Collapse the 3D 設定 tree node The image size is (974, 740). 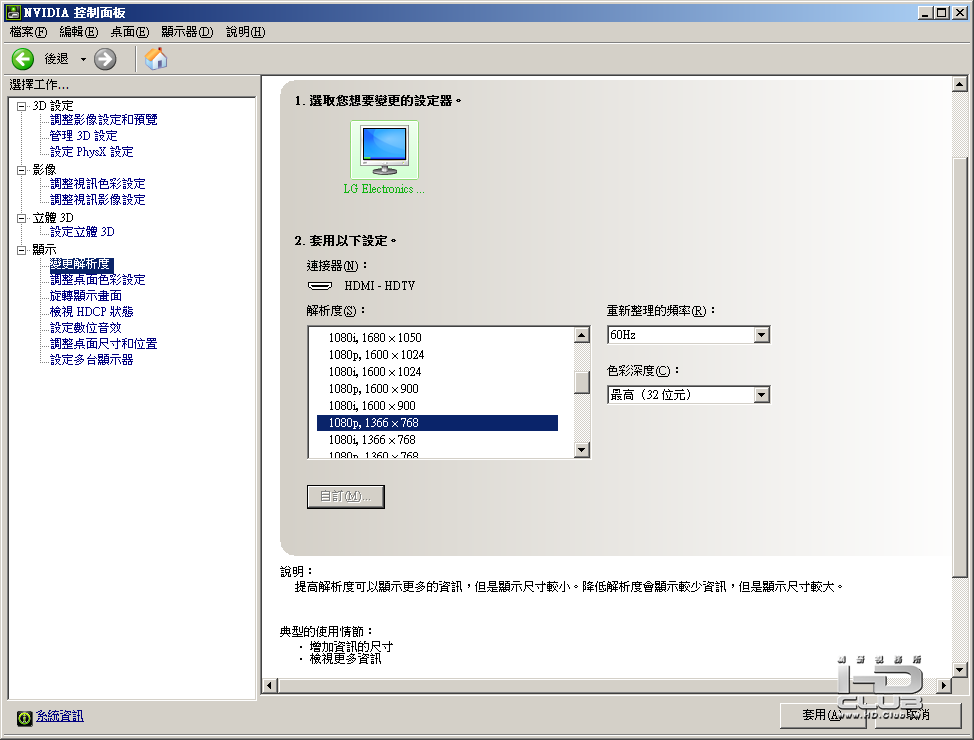click(x=22, y=106)
